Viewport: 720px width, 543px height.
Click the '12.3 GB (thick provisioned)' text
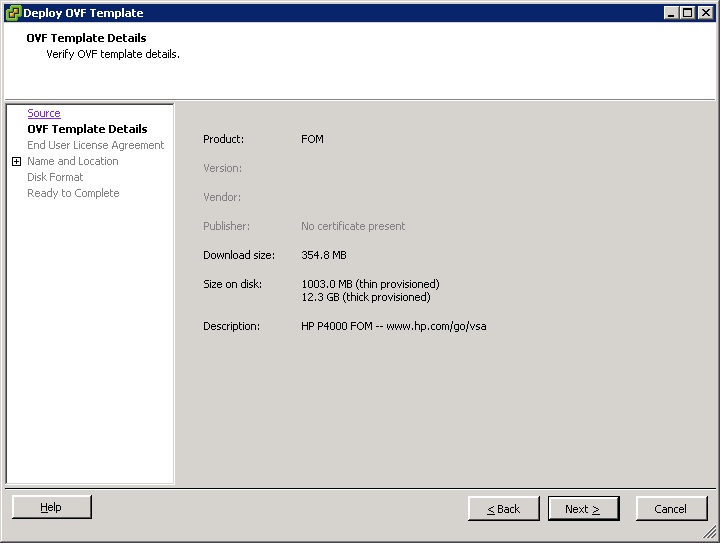pyautogui.click(x=366, y=297)
